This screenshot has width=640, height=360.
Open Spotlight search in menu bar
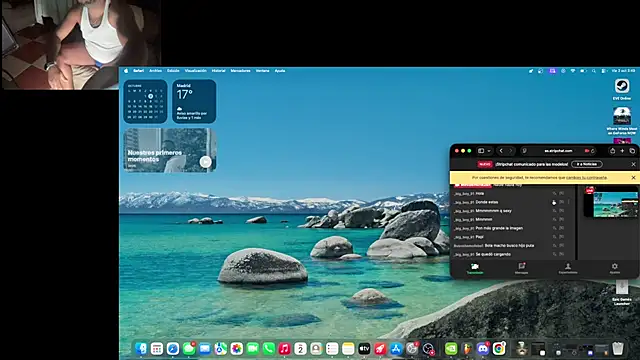[x=594, y=71]
